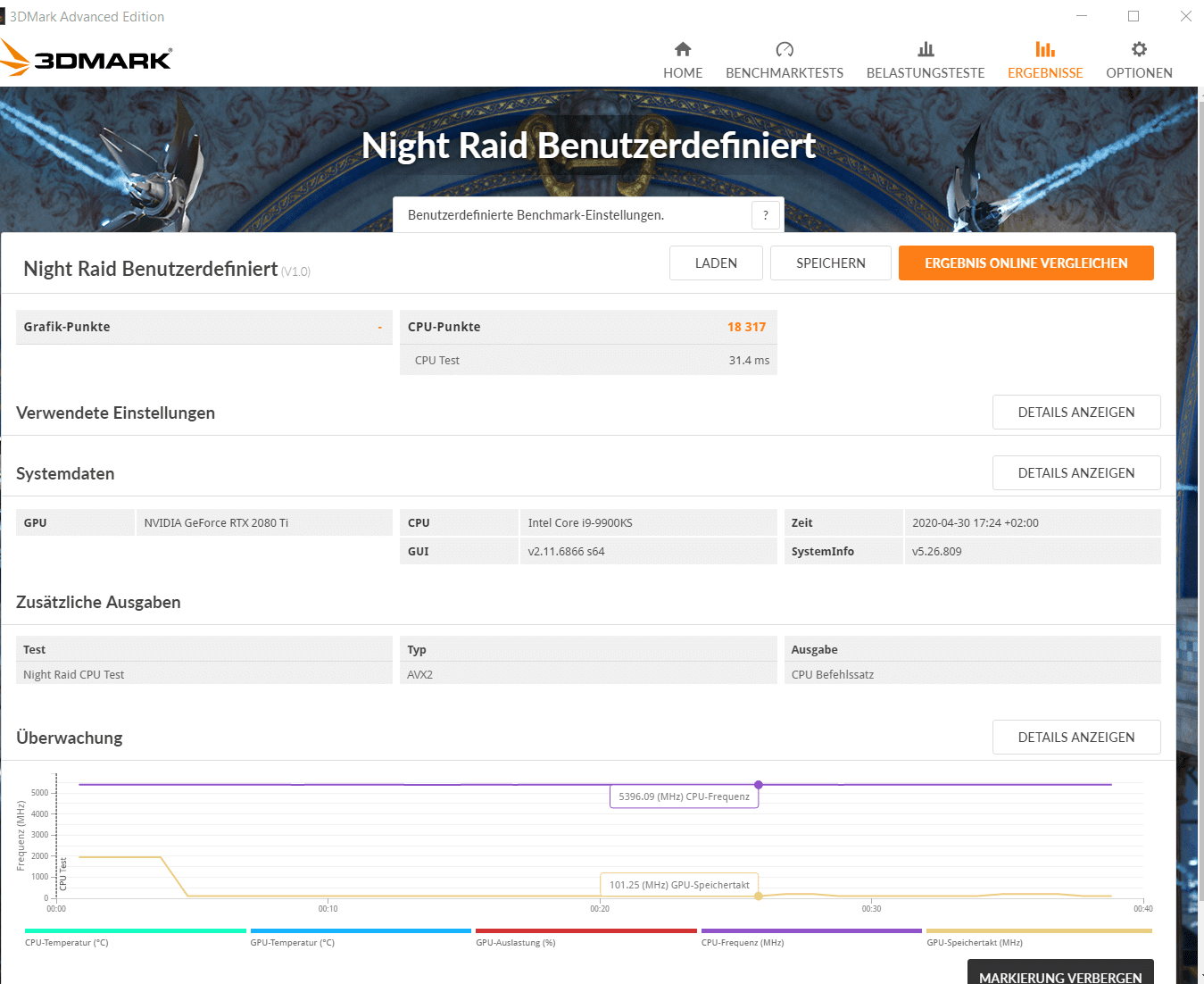Click the yellow GPU-Speichertakt marker dot
Screen dimensions: 1204x984
click(x=759, y=896)
